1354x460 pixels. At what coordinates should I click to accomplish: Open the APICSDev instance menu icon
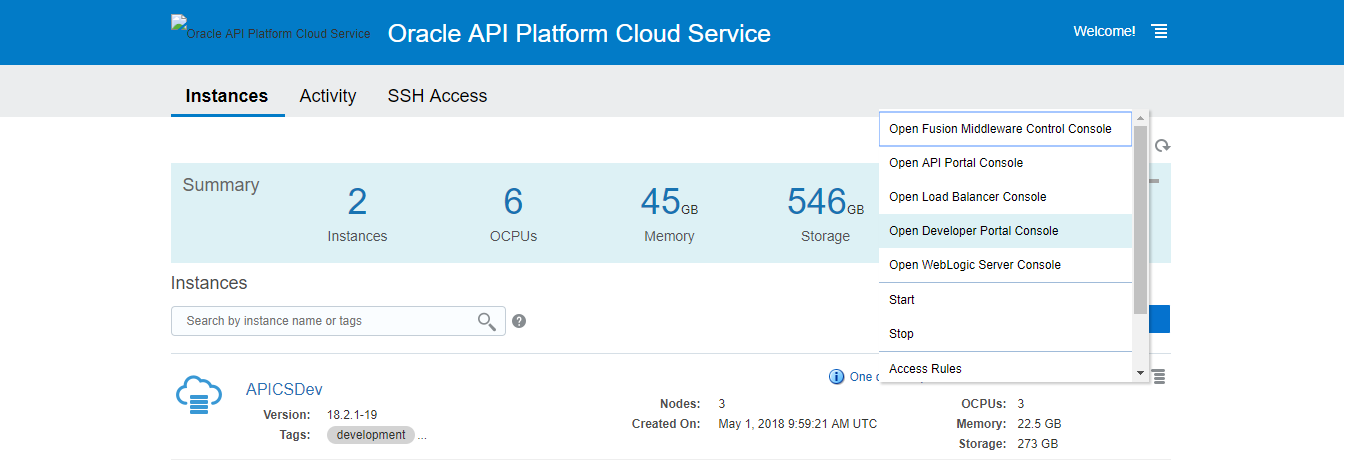[1159, 376]
